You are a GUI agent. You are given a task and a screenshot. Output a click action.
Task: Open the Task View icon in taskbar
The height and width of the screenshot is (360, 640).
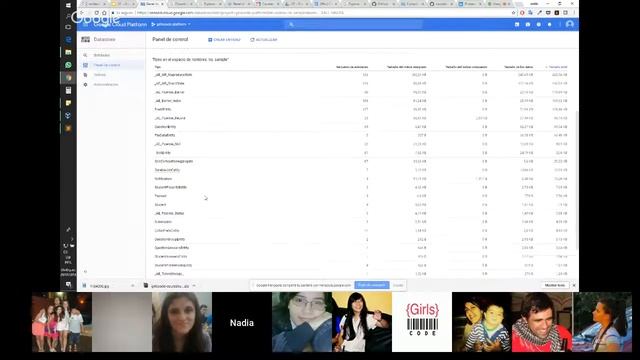tap(68, 27)
